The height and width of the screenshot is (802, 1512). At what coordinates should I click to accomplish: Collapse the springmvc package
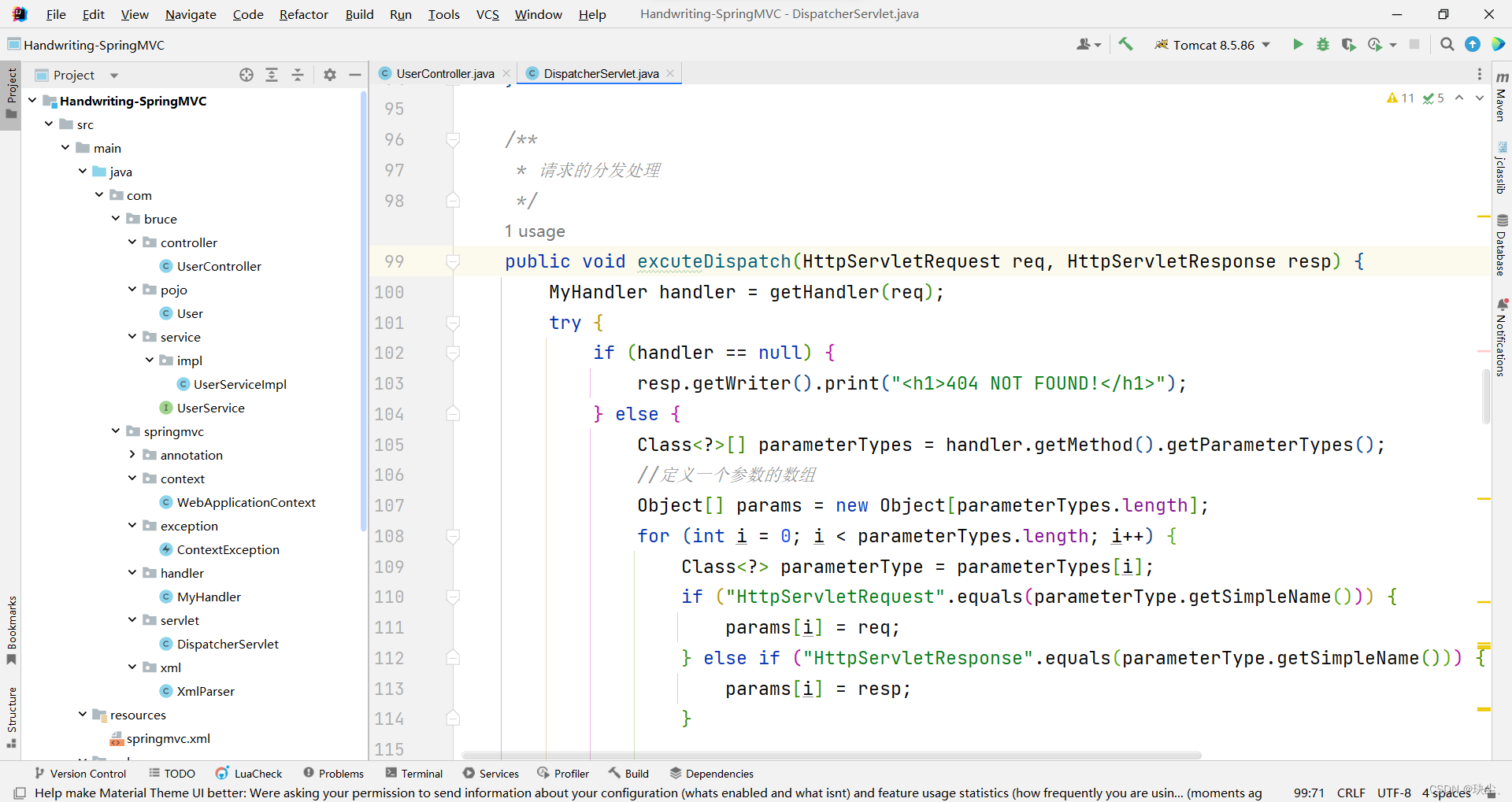[x=116, y=431]
